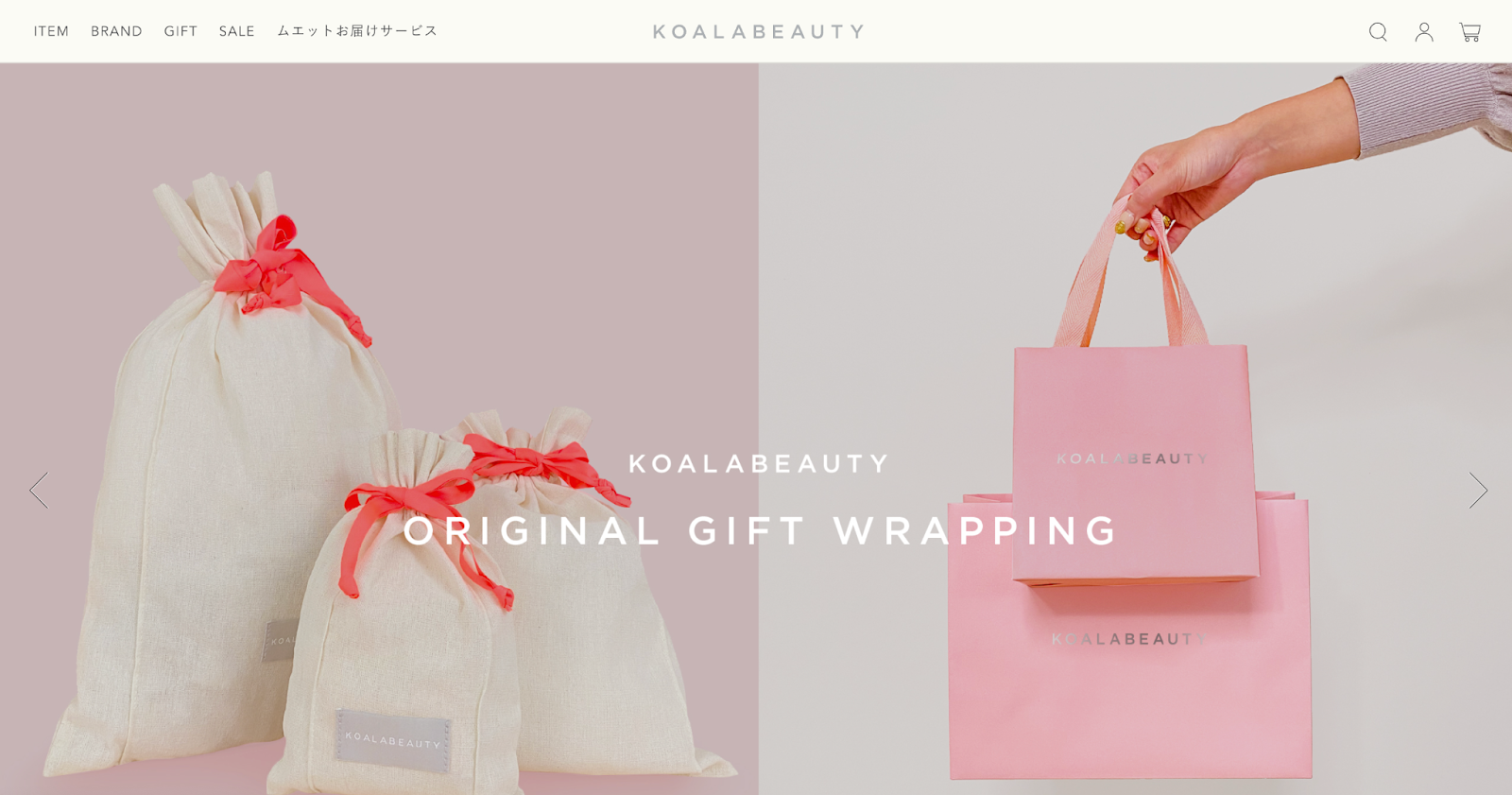Click the KOALABEAUTY header logo
1512x795 pixels.
pyautogui.click(x=758, y=32)
